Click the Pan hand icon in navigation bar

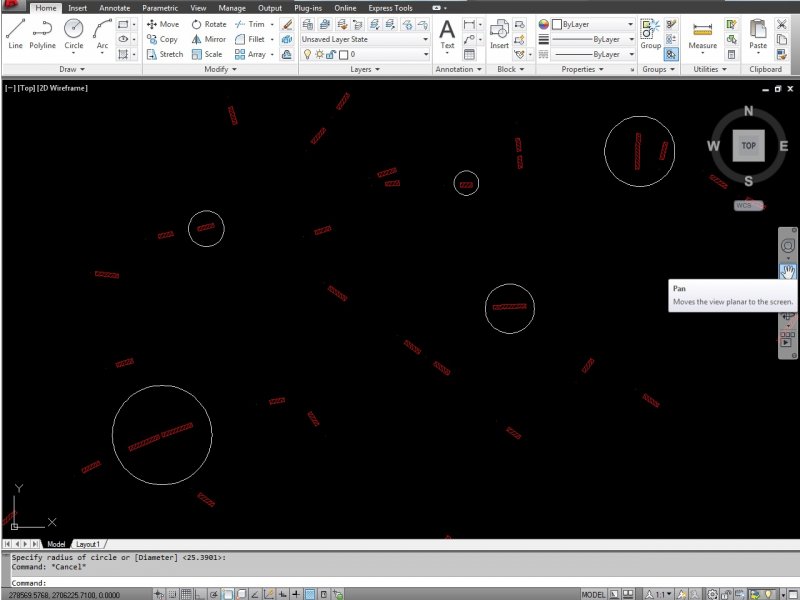[x=788, y=271]
